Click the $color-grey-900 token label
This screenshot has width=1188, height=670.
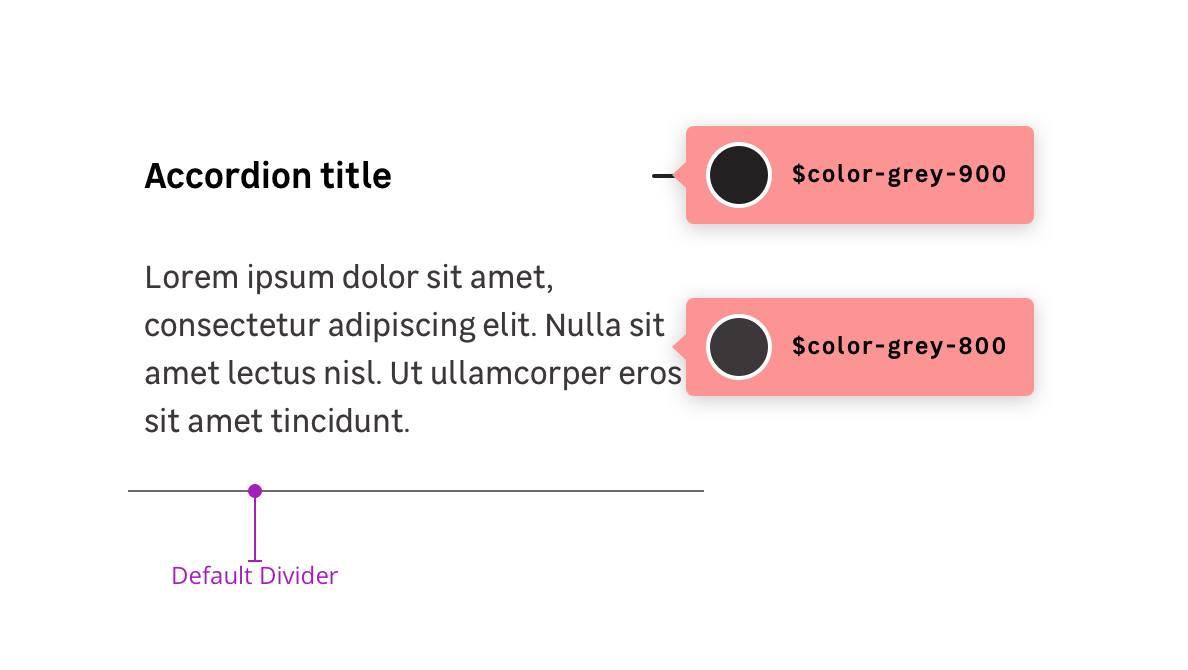coord(898,175)
